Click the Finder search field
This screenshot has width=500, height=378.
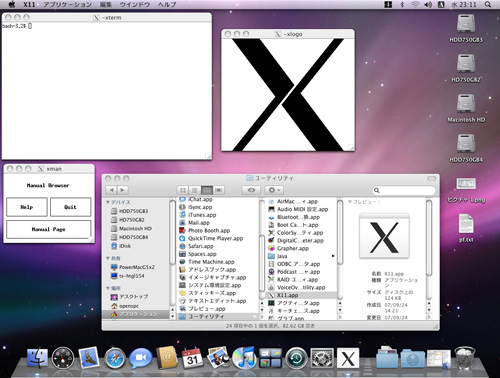[x=404, y=190]
